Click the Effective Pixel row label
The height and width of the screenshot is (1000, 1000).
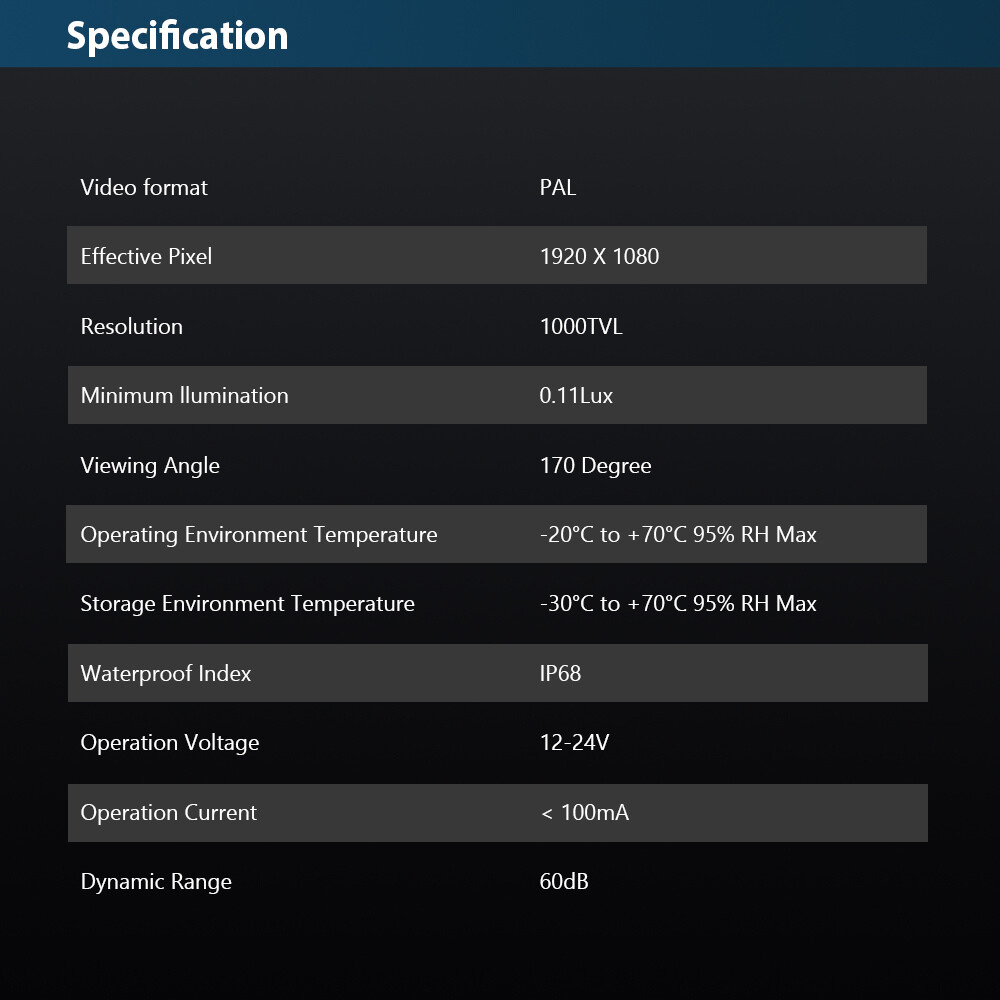146,256
